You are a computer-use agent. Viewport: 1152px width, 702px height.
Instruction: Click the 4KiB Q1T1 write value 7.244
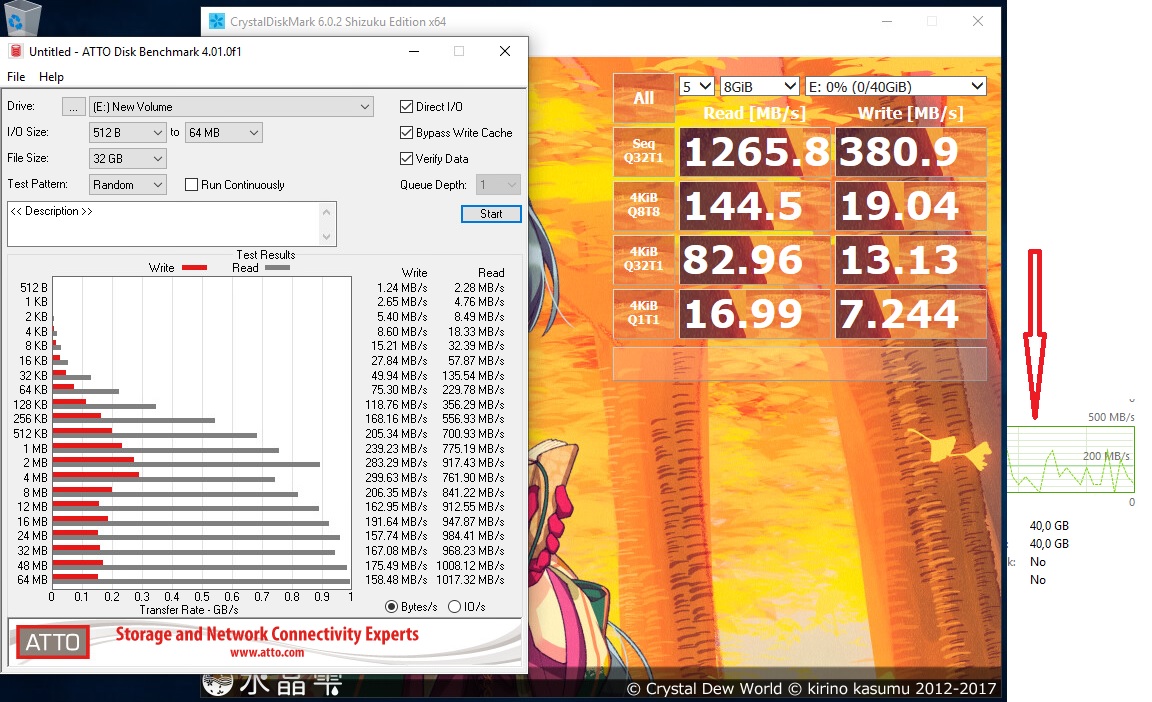[910, 314]
